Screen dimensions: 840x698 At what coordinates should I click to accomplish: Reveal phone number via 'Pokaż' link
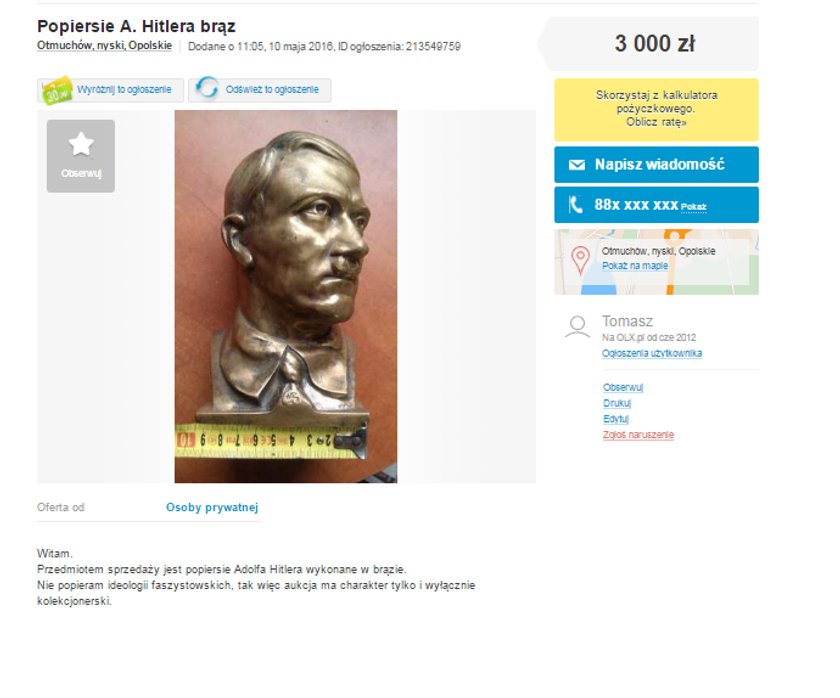pyautogui.click(x=693, y=207)
